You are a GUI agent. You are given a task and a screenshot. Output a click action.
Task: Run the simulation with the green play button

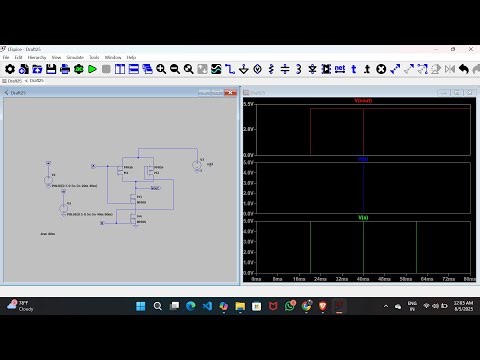pyautogui.click(x=92, y=69)
